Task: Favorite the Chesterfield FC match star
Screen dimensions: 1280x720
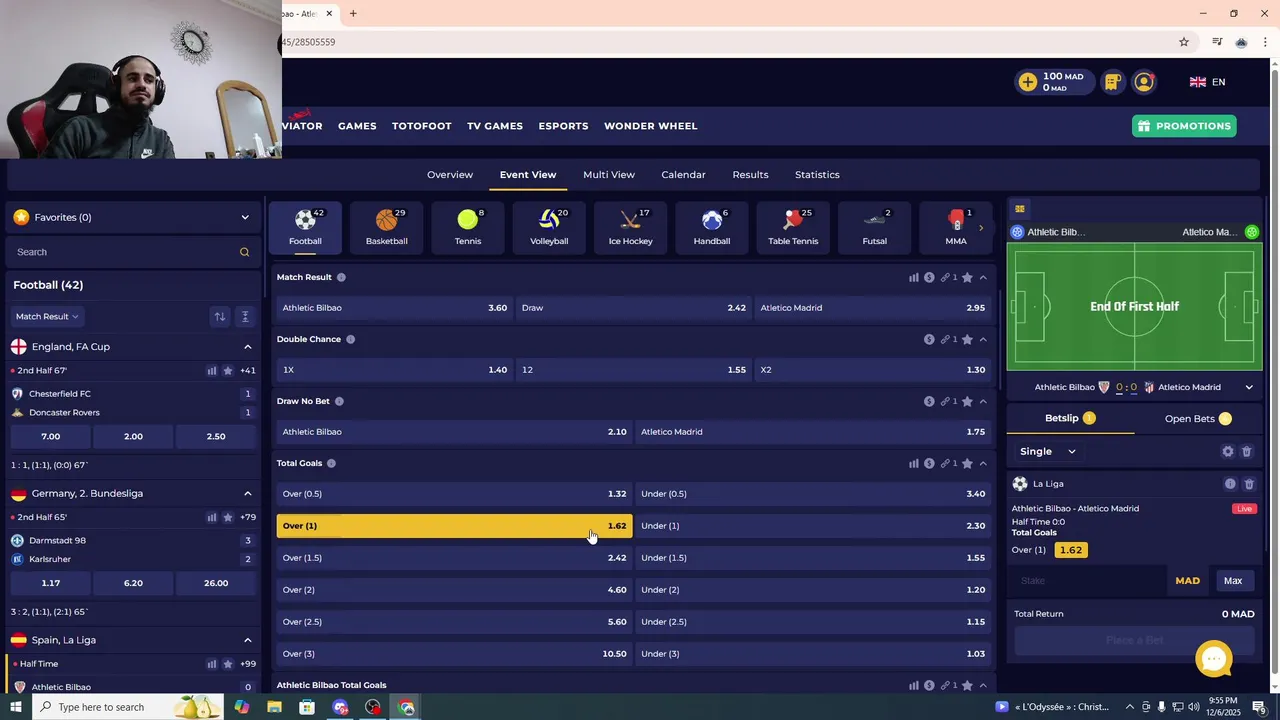Action: tap(228, 370)
